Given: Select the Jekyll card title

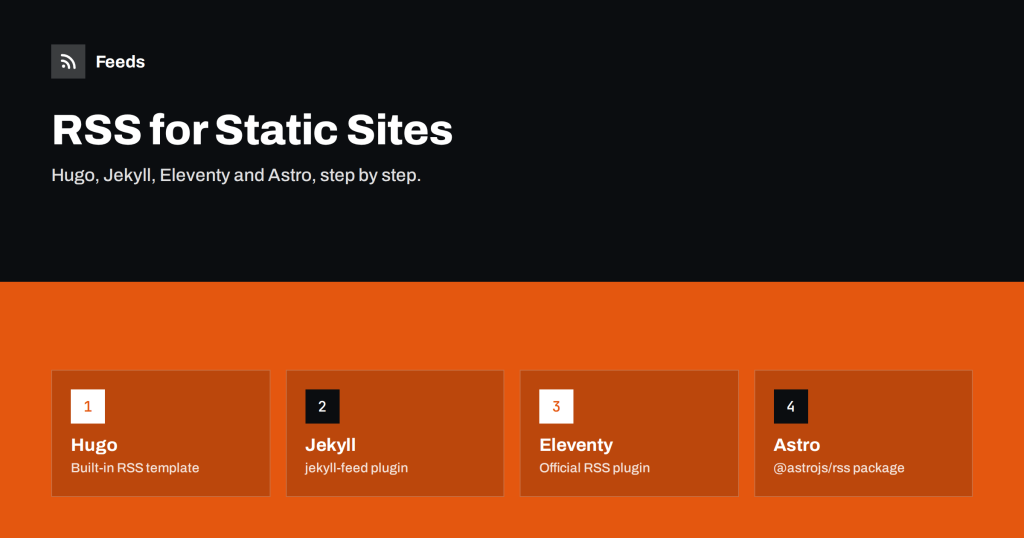Looking at the screenshot, I should (x=330, y=445).
